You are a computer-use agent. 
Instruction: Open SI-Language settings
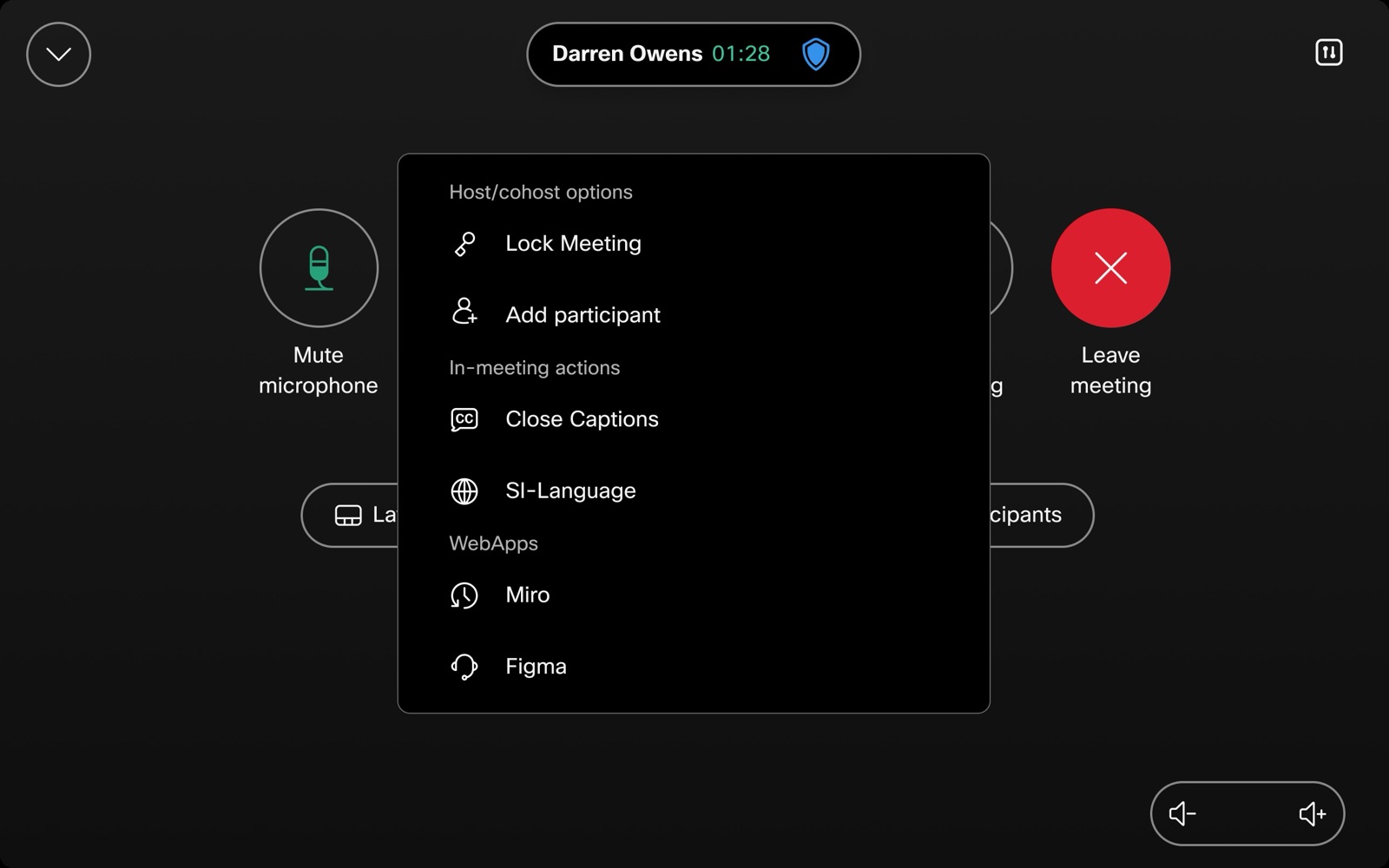[x=694, y=490]
